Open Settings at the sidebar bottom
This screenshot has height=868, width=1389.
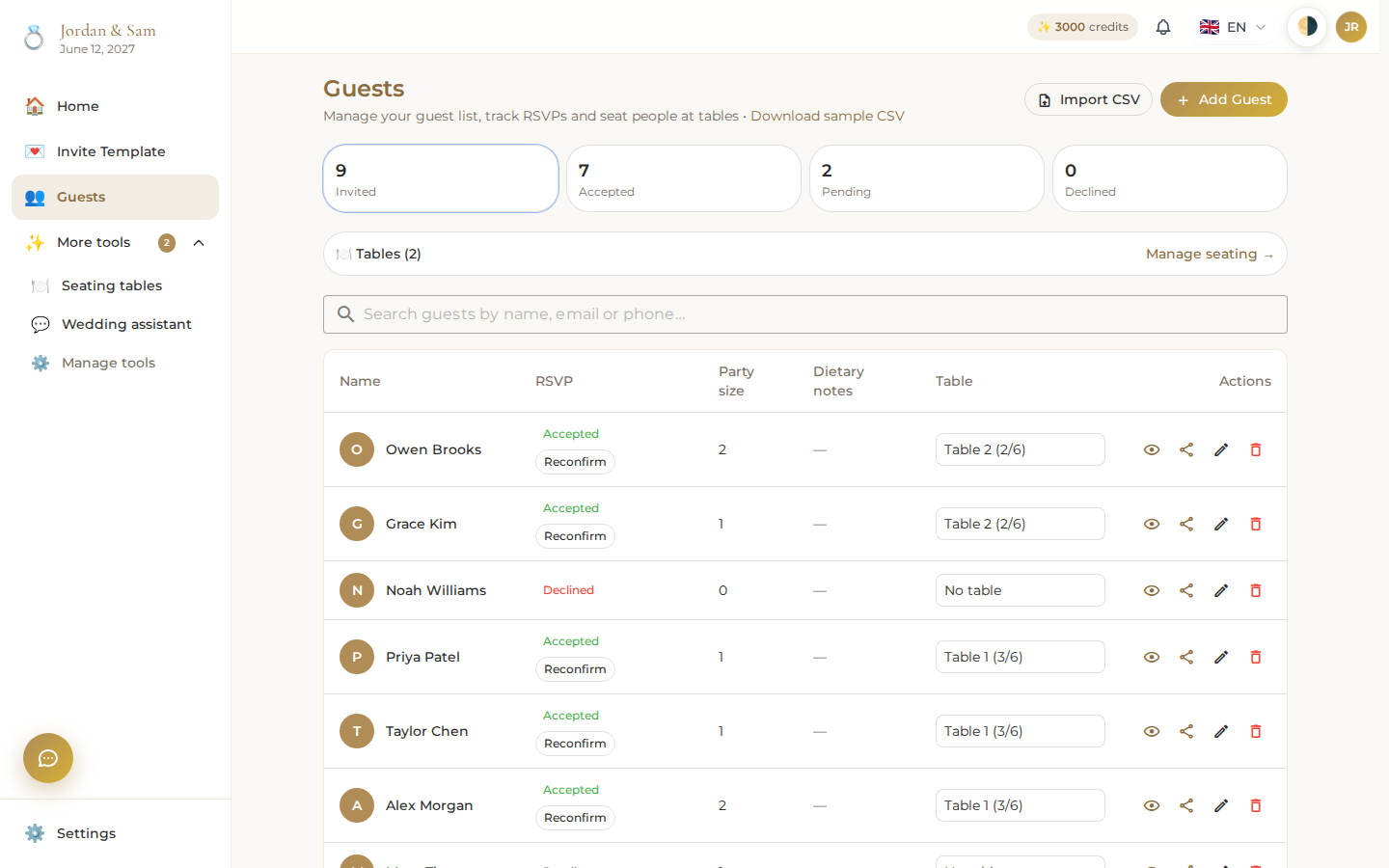click(x=115, y=833)
